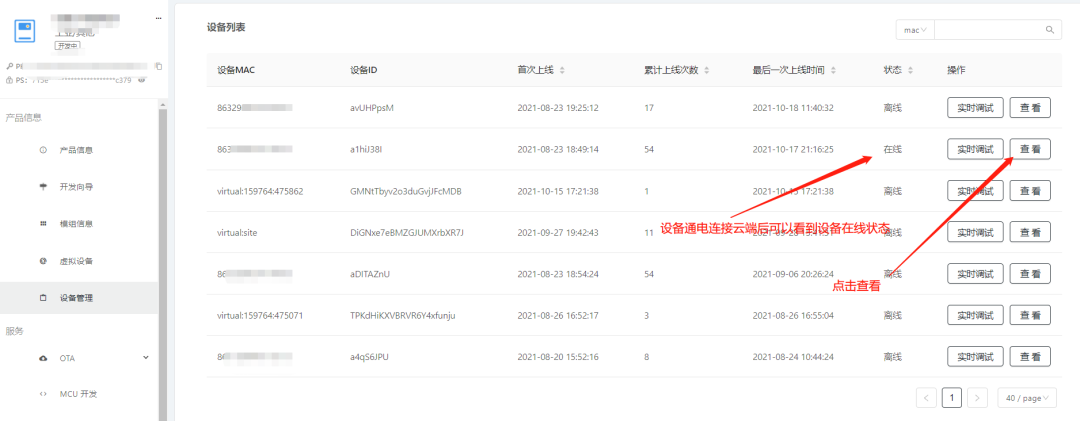Click device ID GMNtTbyv2o3duGvjJFcMDB
This screenshot has width=1080, height=421.
click(x=406, y=191)
